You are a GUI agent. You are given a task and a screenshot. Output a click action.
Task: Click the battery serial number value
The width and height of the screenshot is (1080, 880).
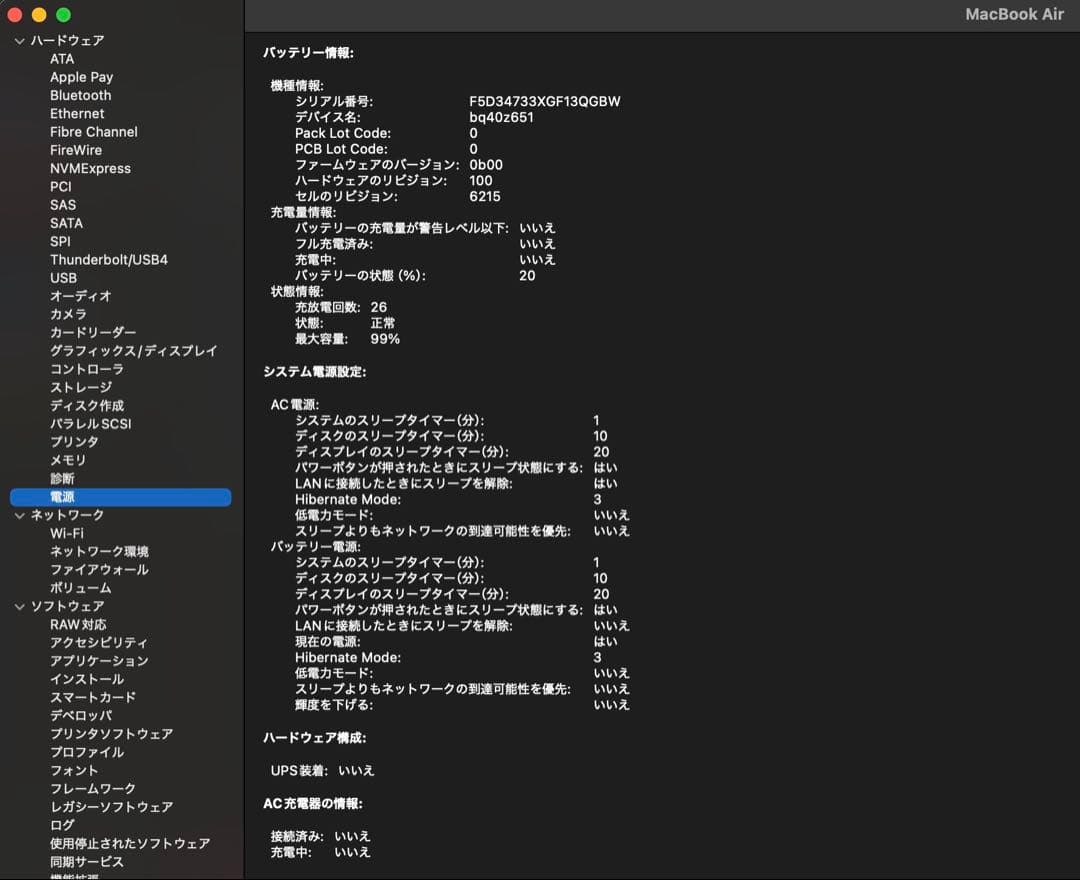coord(544,101)
